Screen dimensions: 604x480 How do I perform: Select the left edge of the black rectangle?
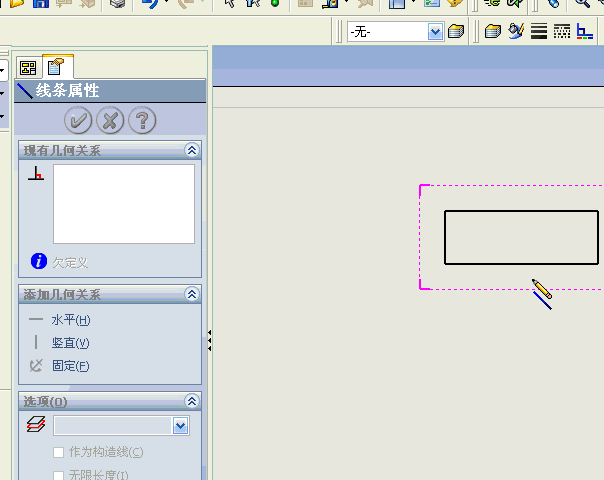click(x=445, y=237)
